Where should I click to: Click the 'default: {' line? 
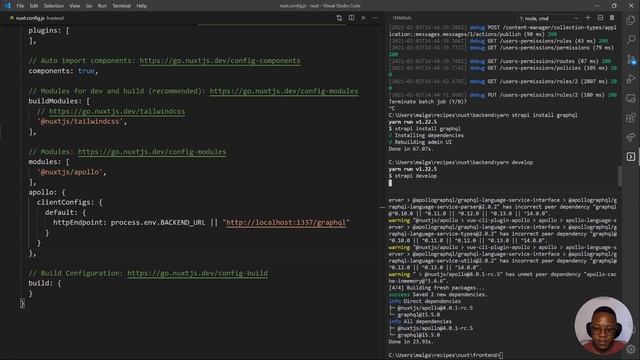point(66,212)
